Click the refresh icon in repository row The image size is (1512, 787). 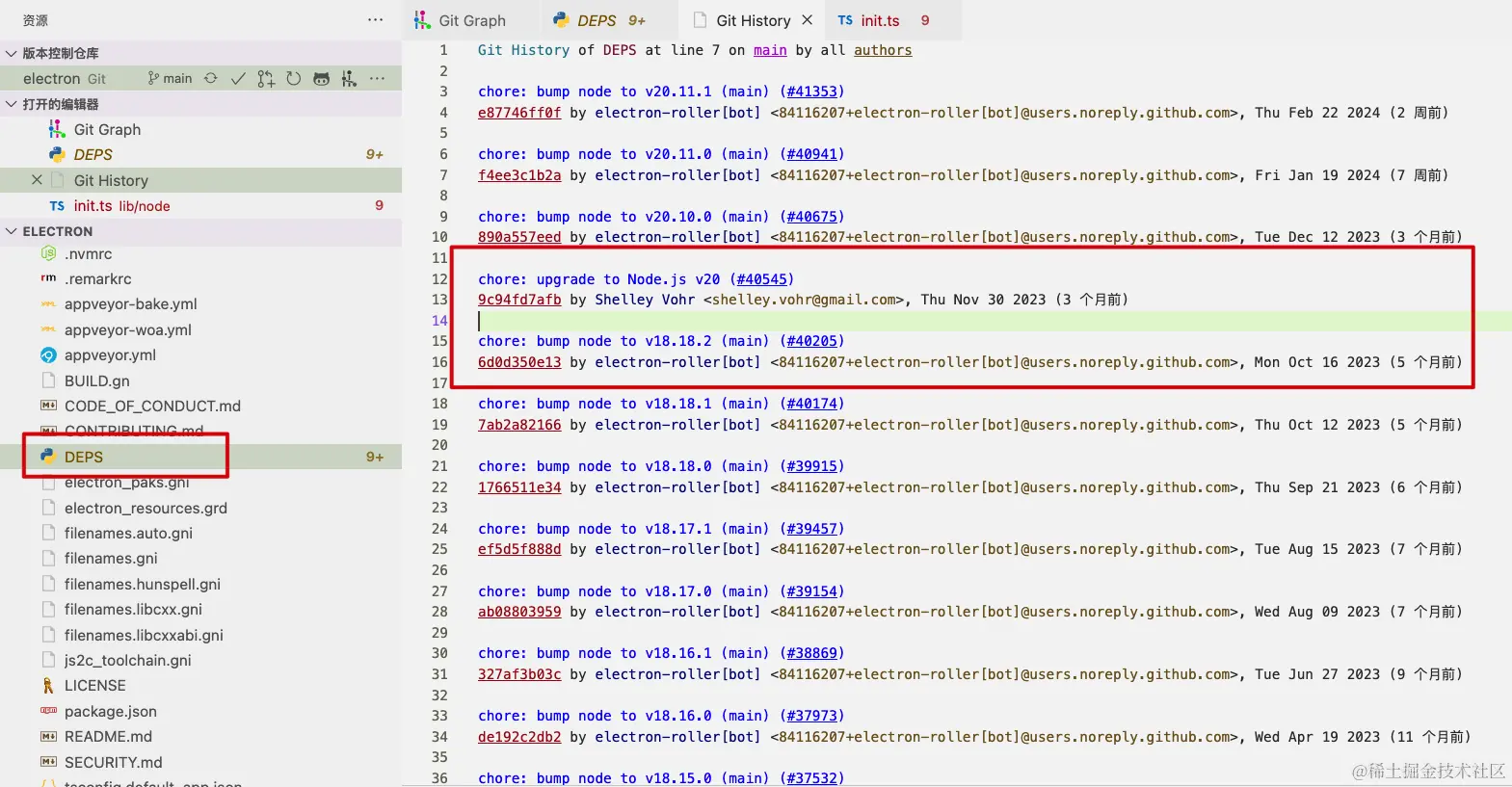pos(294,78)
